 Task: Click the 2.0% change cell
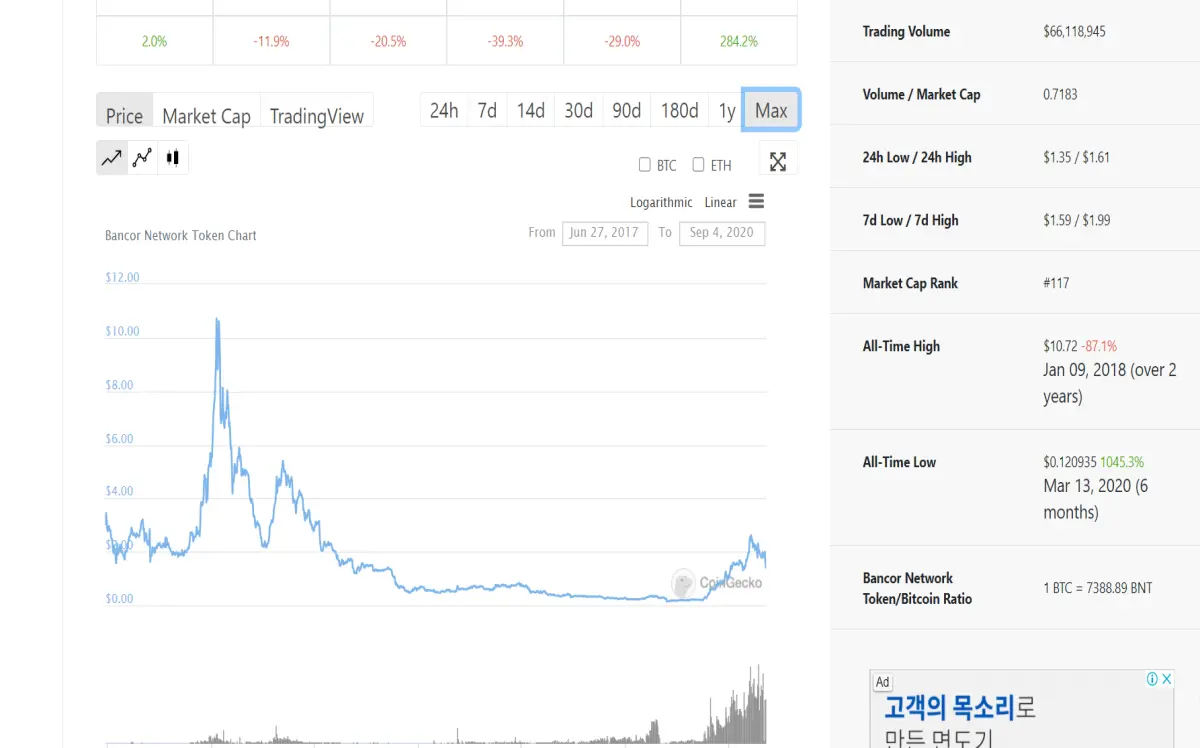[154, 42]
